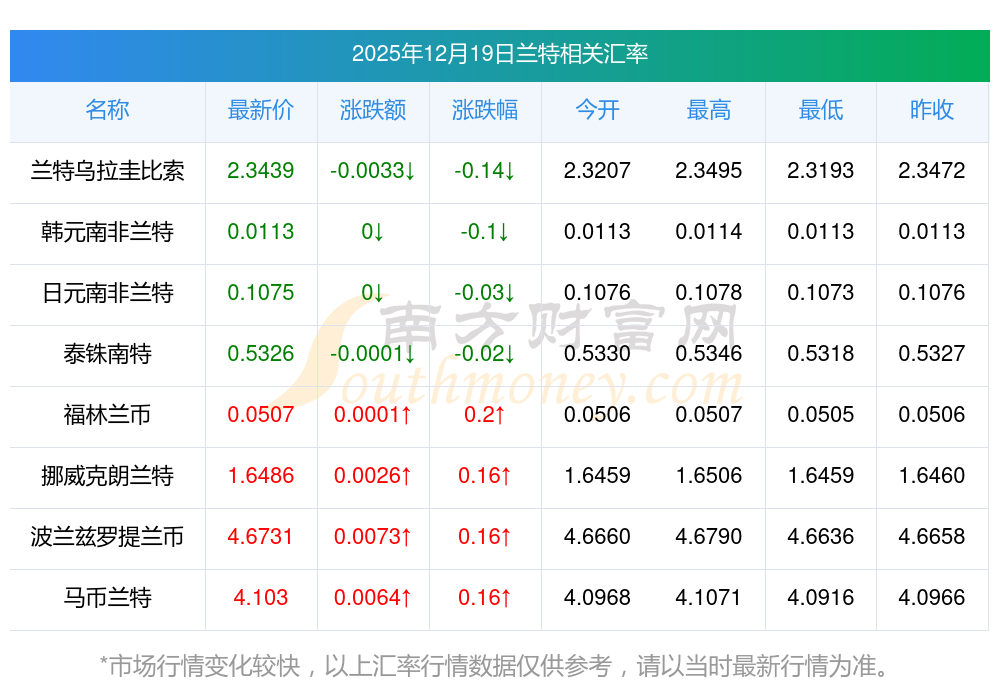Click the 涨跌幅 column header

pos(485,110)
